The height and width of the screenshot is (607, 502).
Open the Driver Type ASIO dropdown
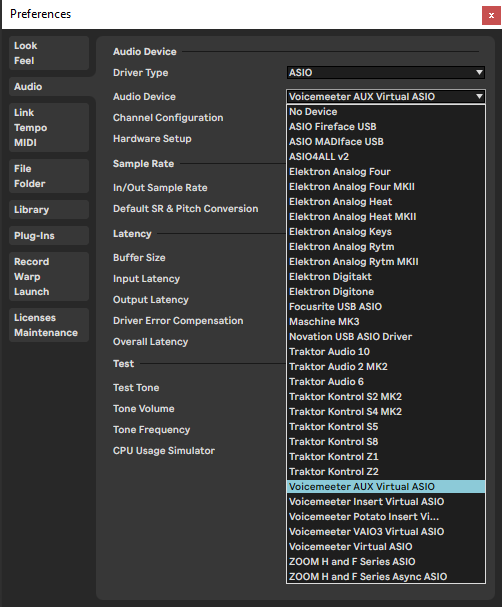(x=385, y=72)
